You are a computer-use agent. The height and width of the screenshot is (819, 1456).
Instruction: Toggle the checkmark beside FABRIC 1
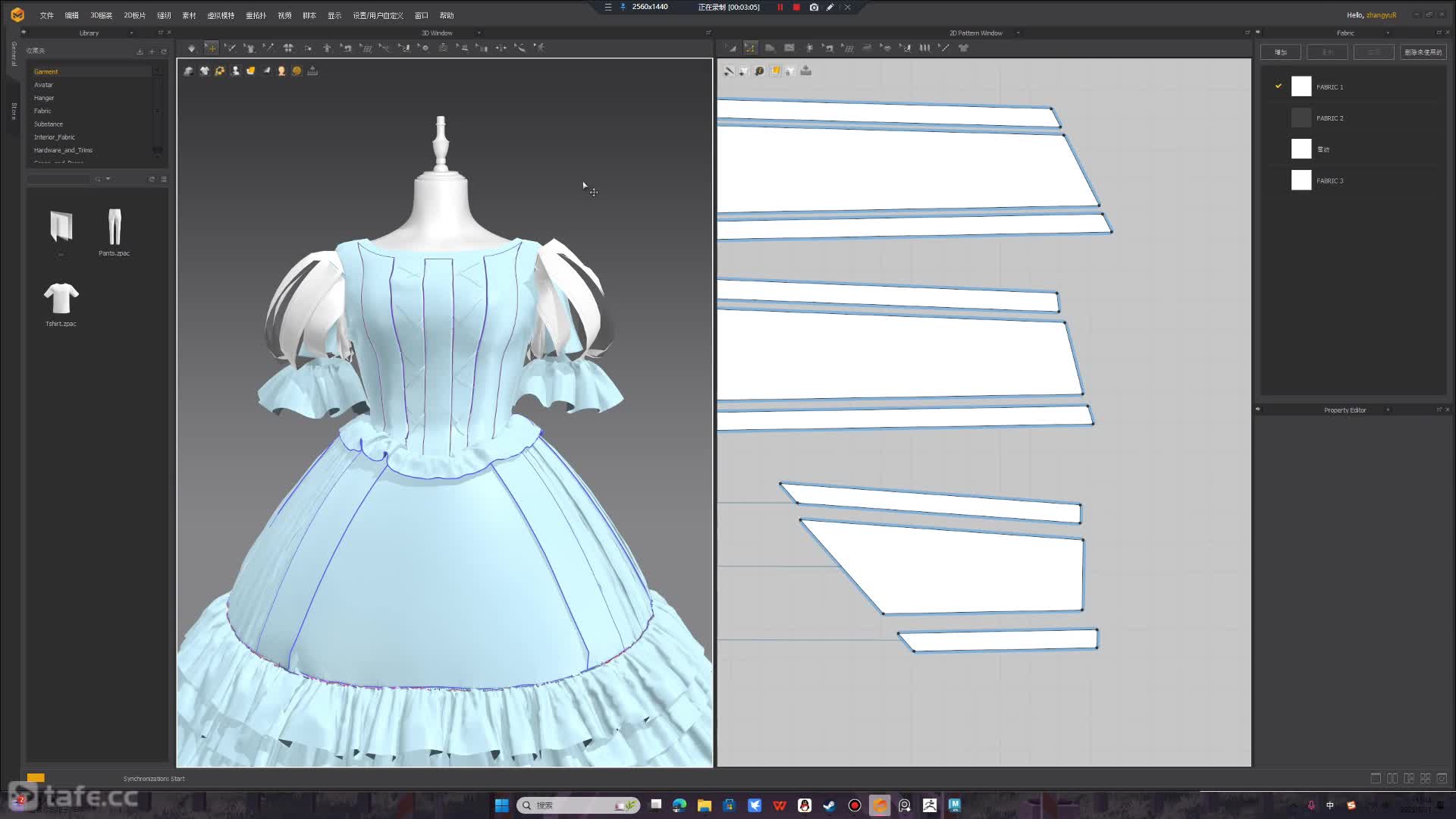(x=1279, y=86)
